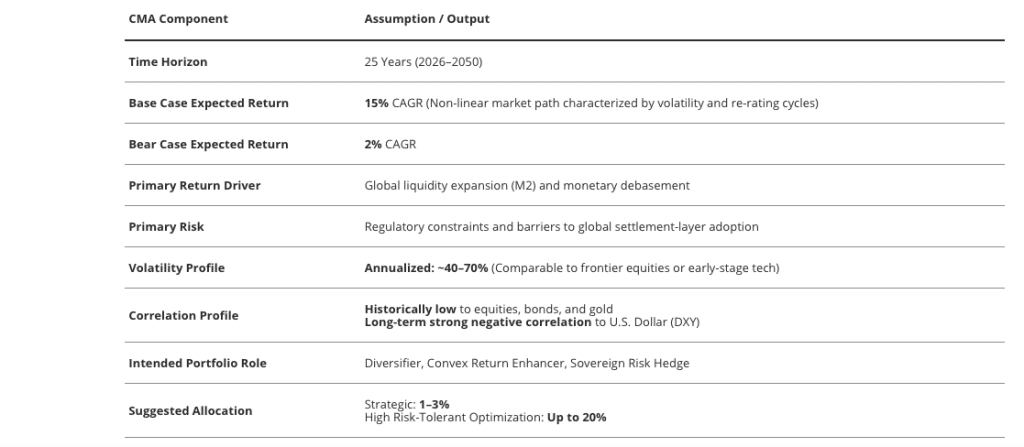Click the 25 Years (2026–2050) value
Image resolution: width=1024 pixels, height=447 pixels.
pos(424,62)
